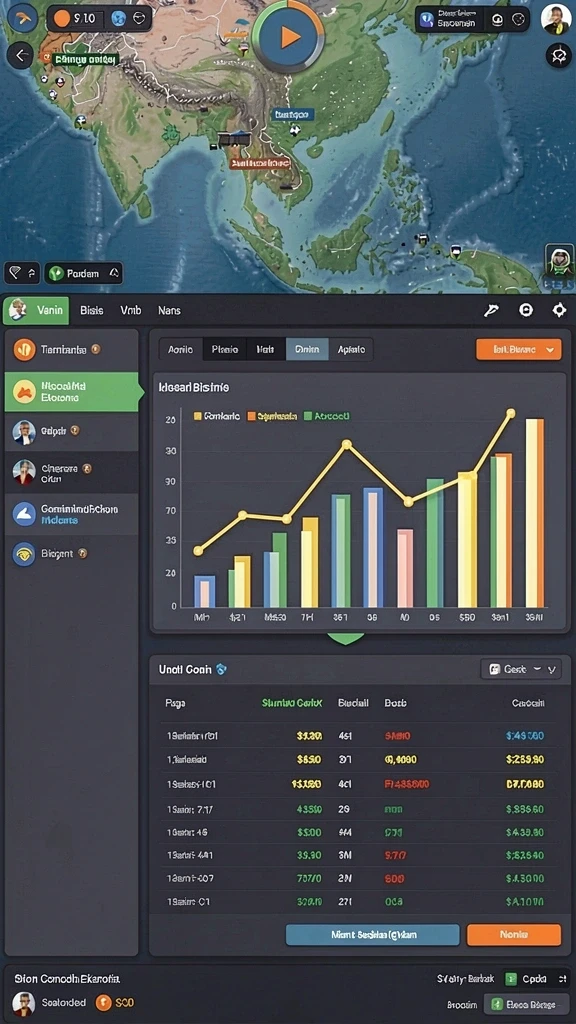Click the blue button below the table

tap(372, 935)
